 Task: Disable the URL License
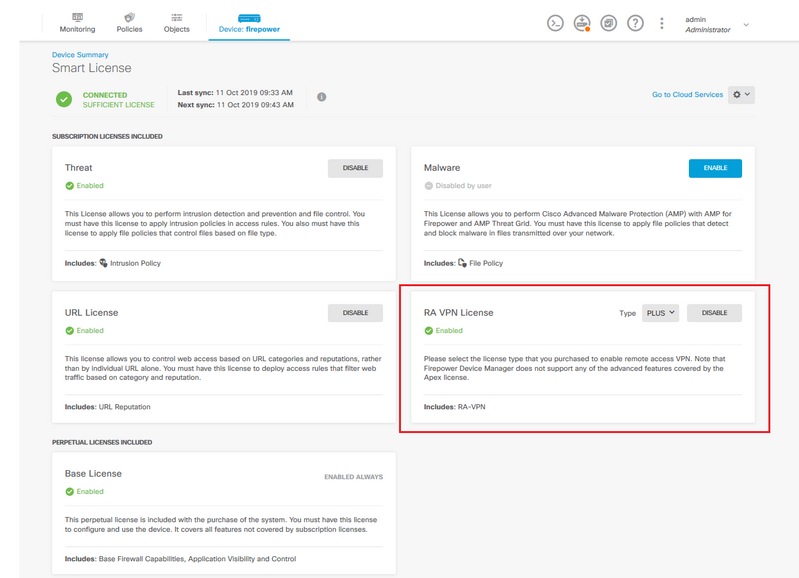pyautogui.click(x=355, y=313)
